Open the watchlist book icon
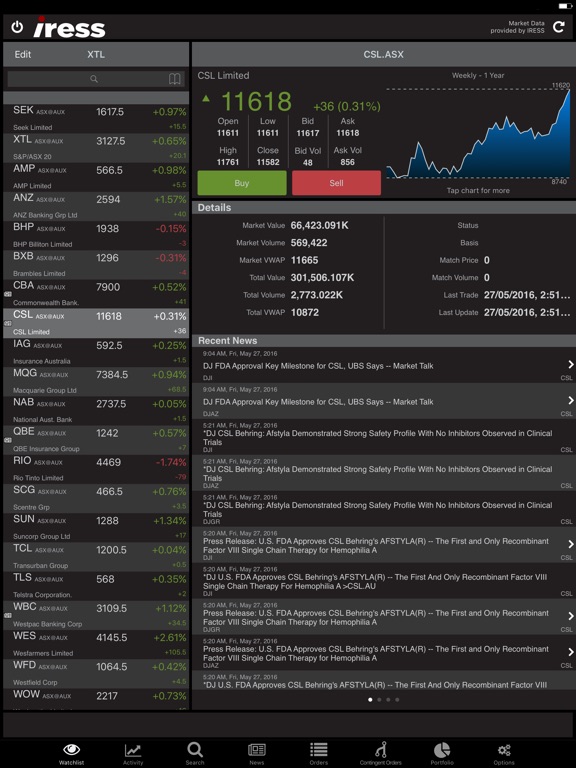This screenshot has width=576, height=768. (x=175, y=79)
